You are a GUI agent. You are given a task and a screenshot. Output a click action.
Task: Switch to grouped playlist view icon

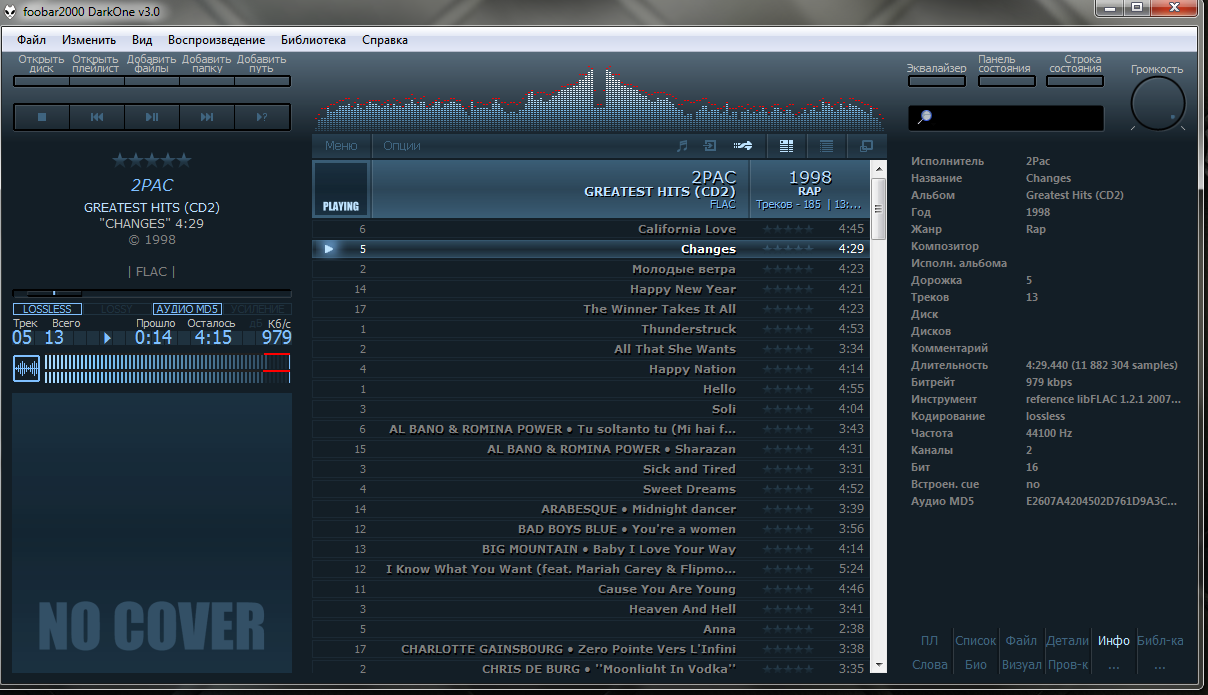(x=786, y=146)
